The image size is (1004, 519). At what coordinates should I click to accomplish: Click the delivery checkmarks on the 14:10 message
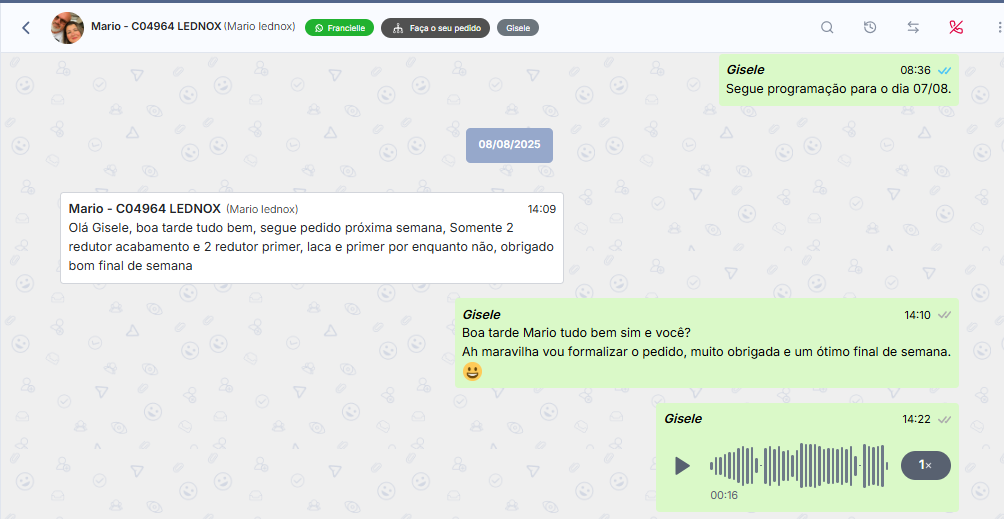[943, 315]
